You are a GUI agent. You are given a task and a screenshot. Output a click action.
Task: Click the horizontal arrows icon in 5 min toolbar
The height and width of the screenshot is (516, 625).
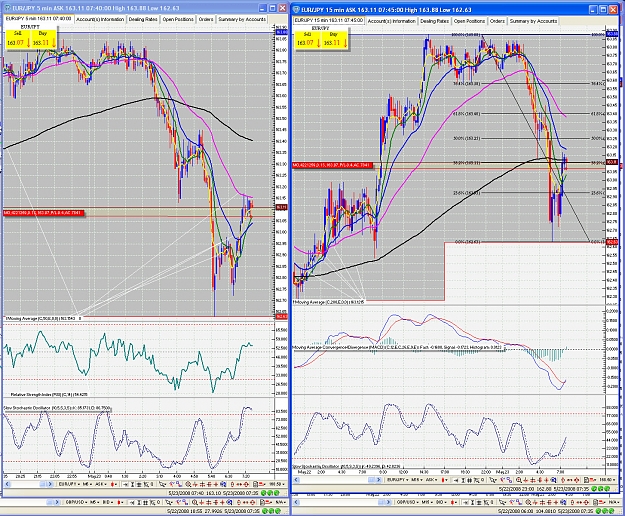point(239,484)
